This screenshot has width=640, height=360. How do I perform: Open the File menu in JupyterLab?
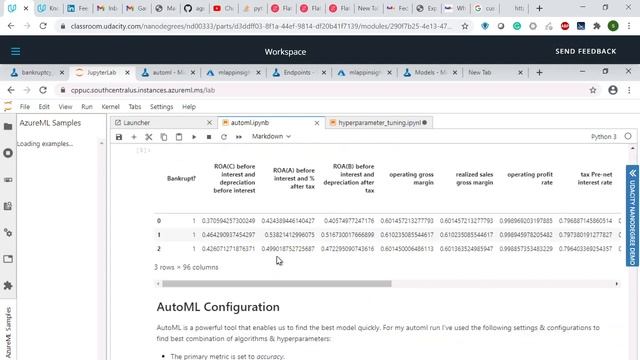[x=24, y=107]
